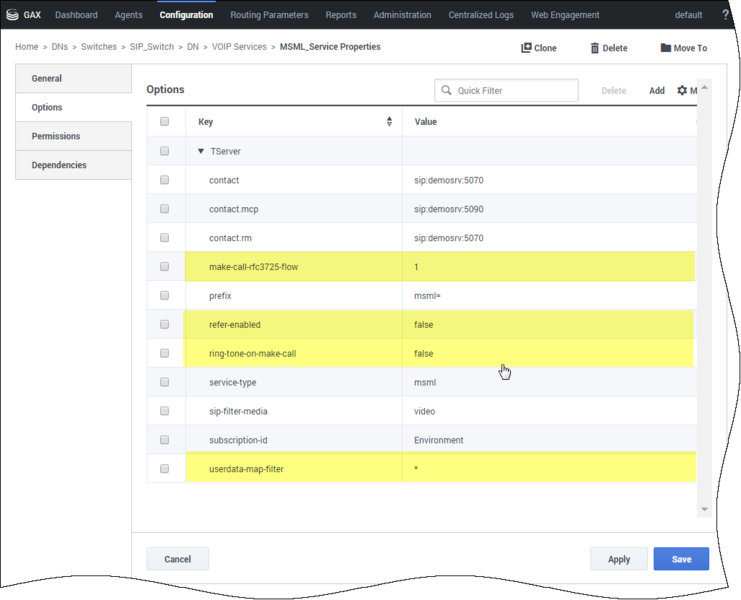Image resolution: width=741 pixels, height=600 pixels.
Task: Go to Switches breadcrumb
Action: coord(99,47)
